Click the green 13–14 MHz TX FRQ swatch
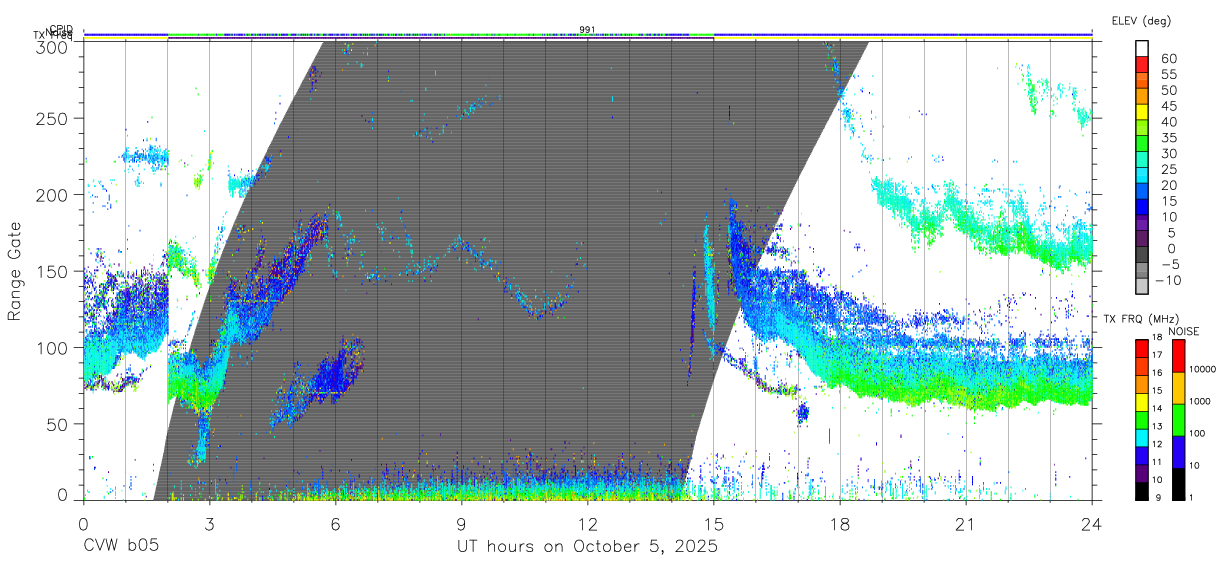Viewport: 1228px width, 567px height. pos(1142,418)
